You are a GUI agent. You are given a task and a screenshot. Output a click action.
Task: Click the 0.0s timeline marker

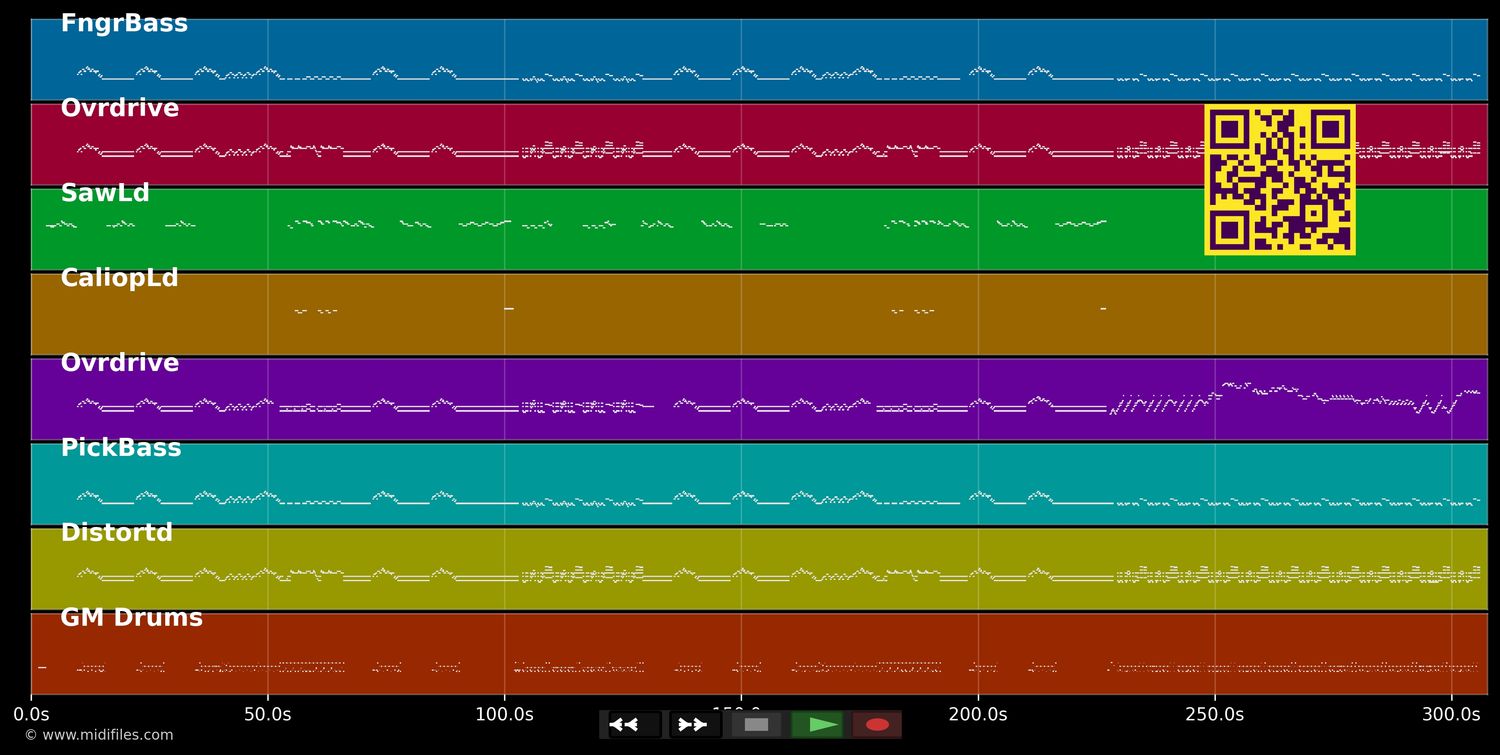(33, 714)
